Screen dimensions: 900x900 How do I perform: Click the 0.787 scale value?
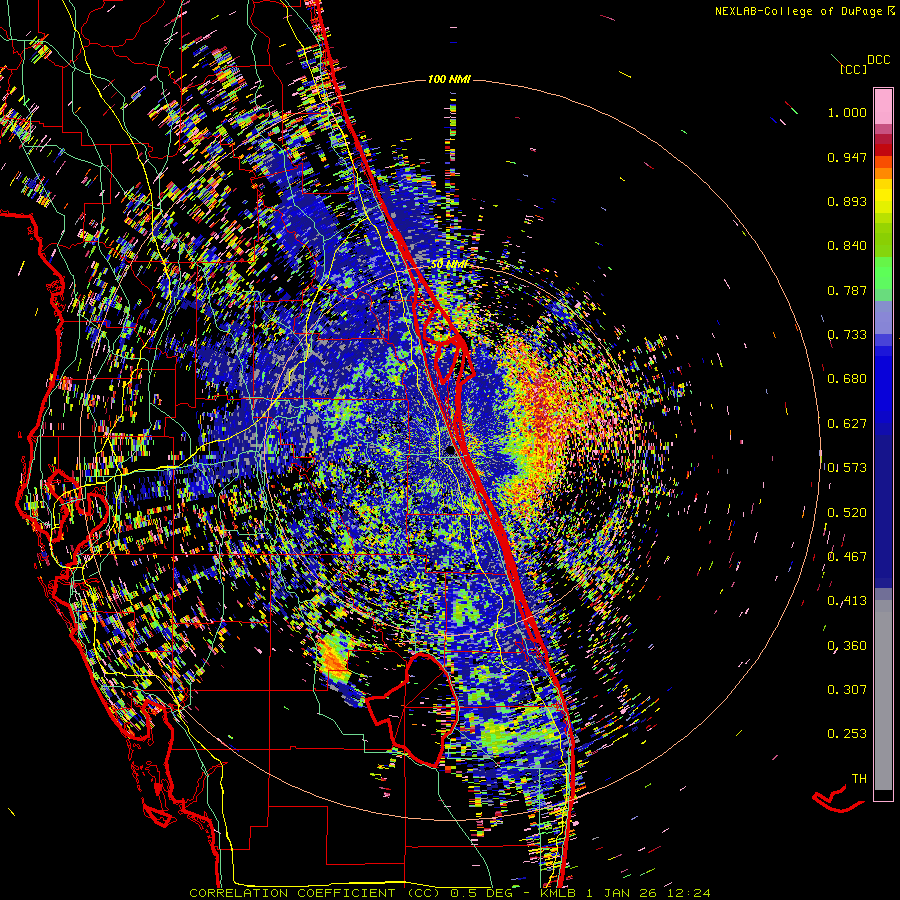(x=847, y=290)
